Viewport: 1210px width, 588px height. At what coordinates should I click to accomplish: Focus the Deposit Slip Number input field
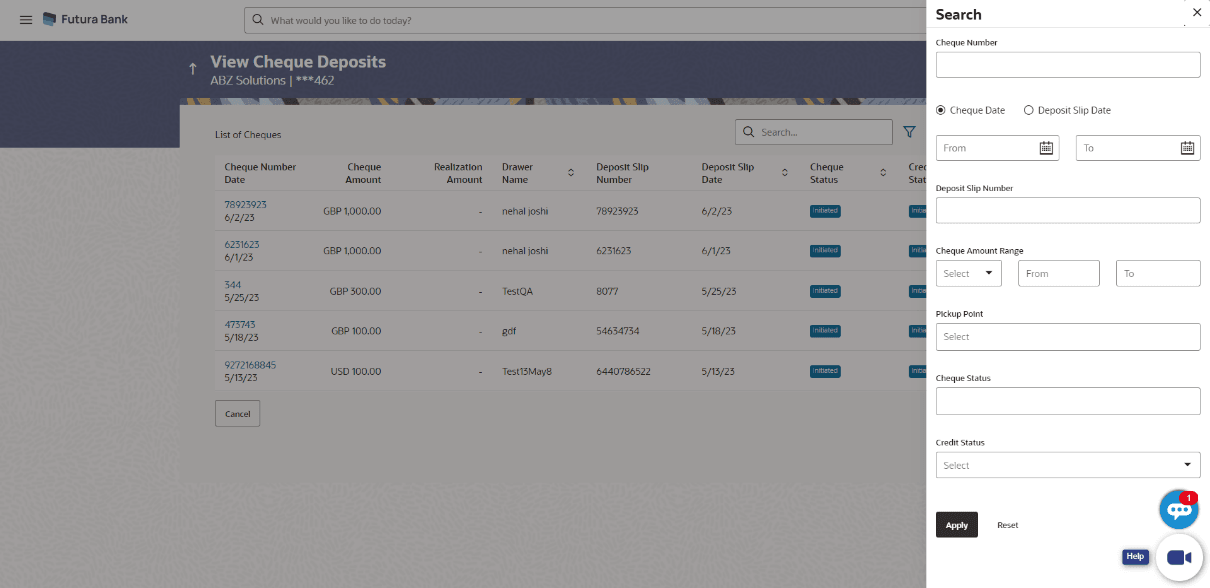point(1068,210)
